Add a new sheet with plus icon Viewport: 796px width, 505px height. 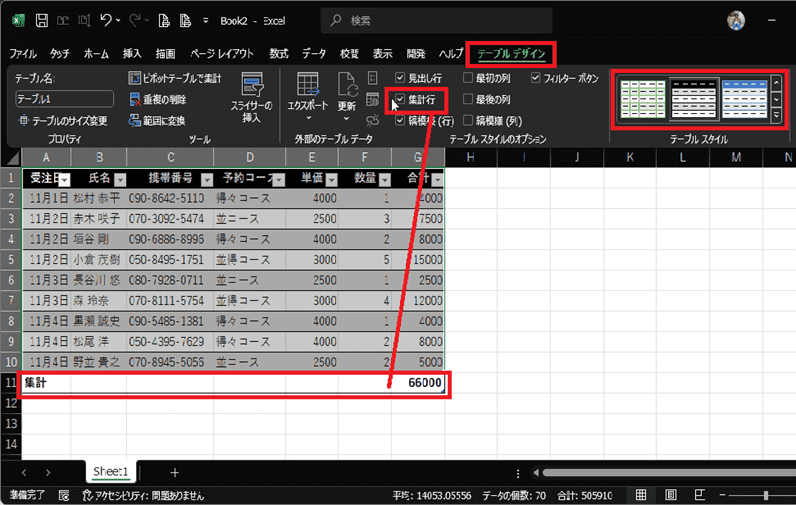click(x=174, y=471)
